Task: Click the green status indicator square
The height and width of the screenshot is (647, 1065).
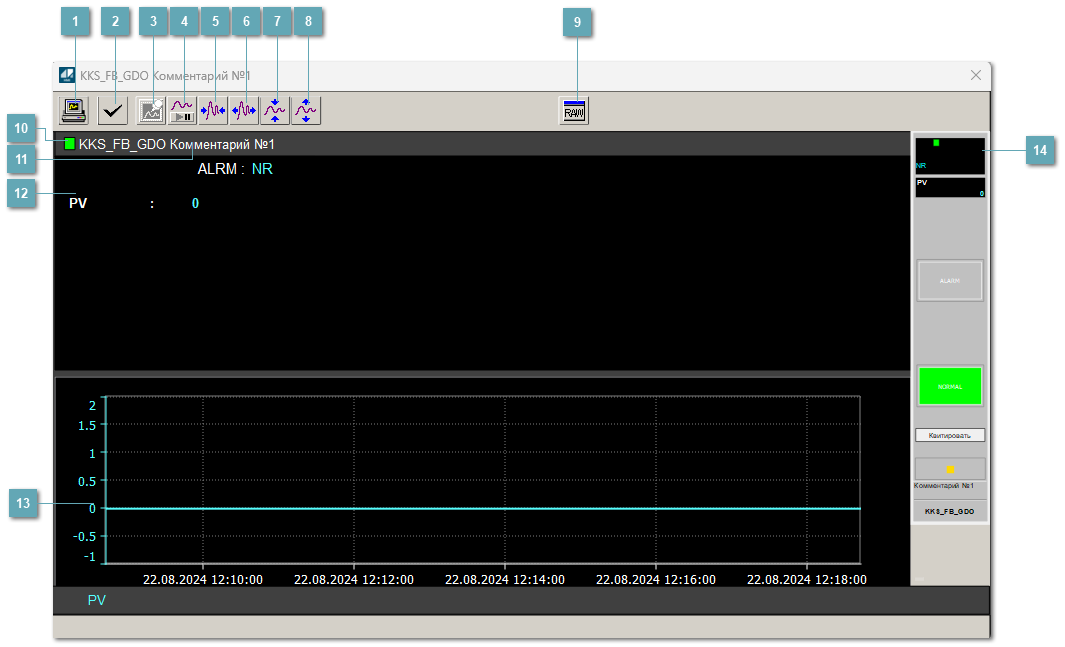Action: point(69,144)
